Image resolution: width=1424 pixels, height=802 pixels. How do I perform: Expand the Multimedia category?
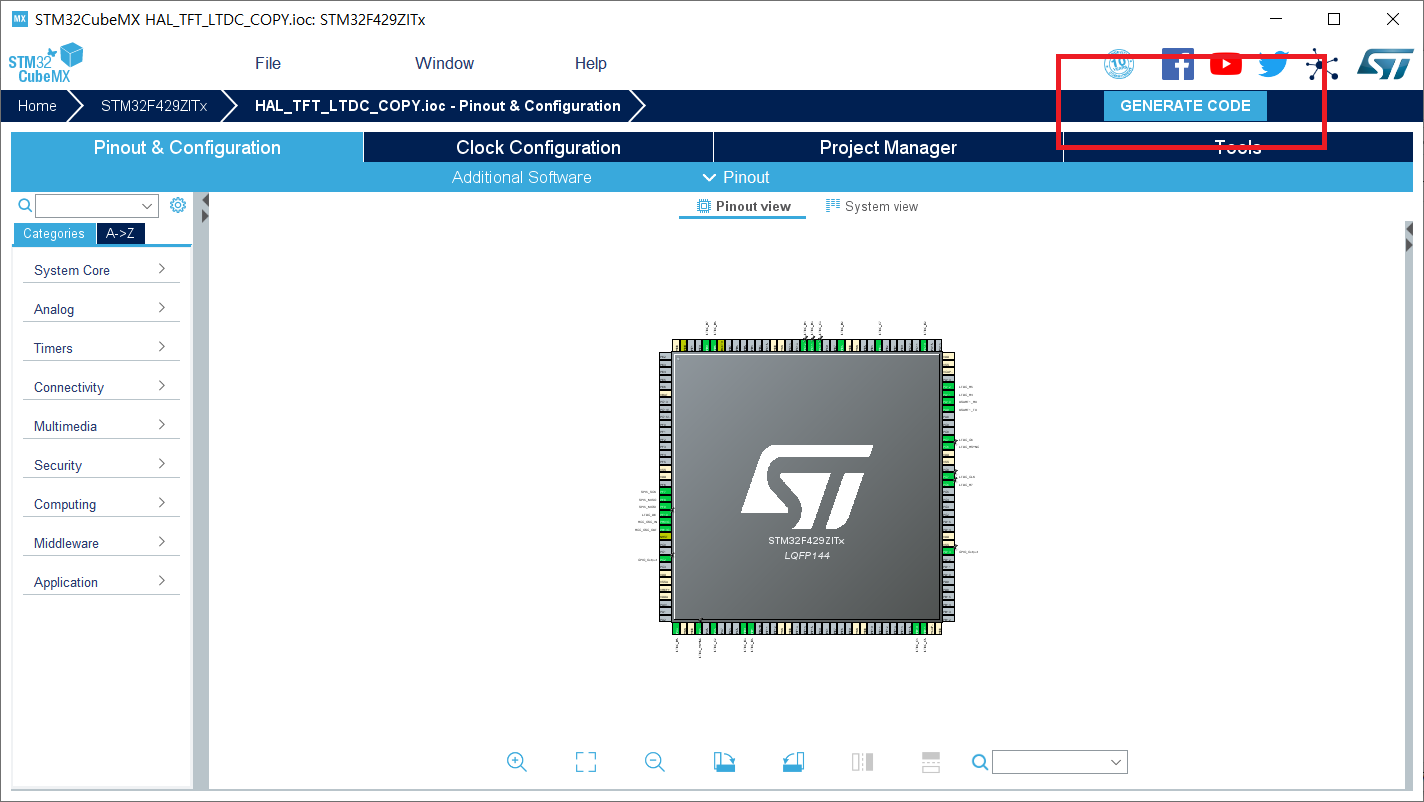tap(101, 426)
